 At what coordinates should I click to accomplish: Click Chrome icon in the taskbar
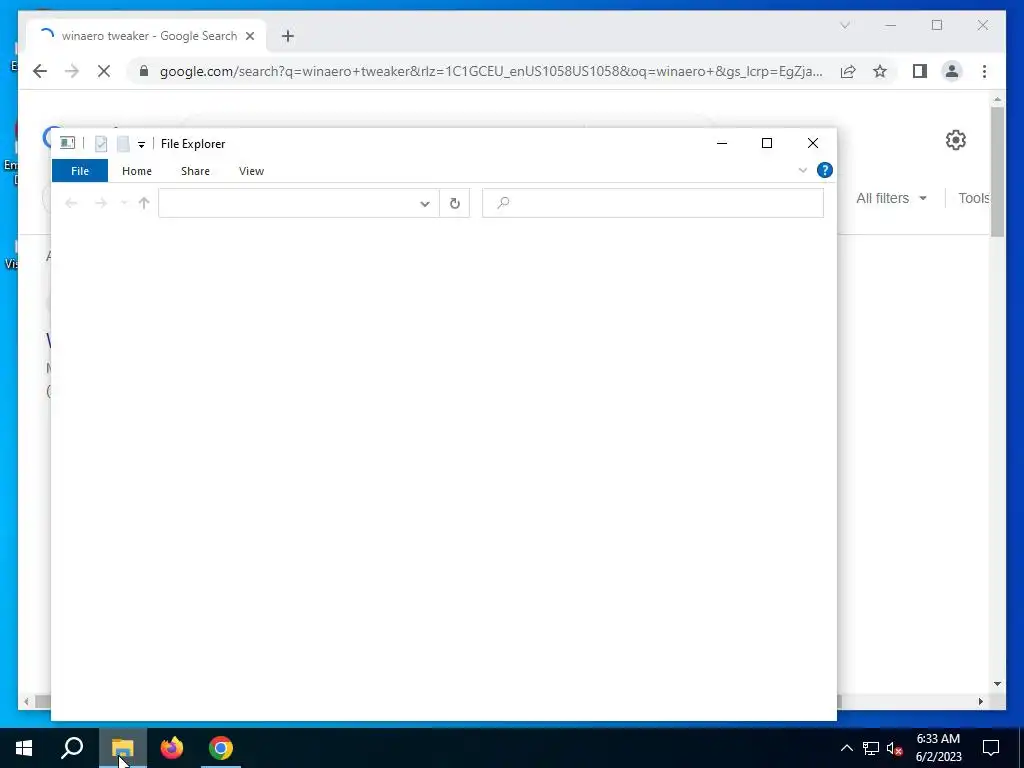click(221, 748)
